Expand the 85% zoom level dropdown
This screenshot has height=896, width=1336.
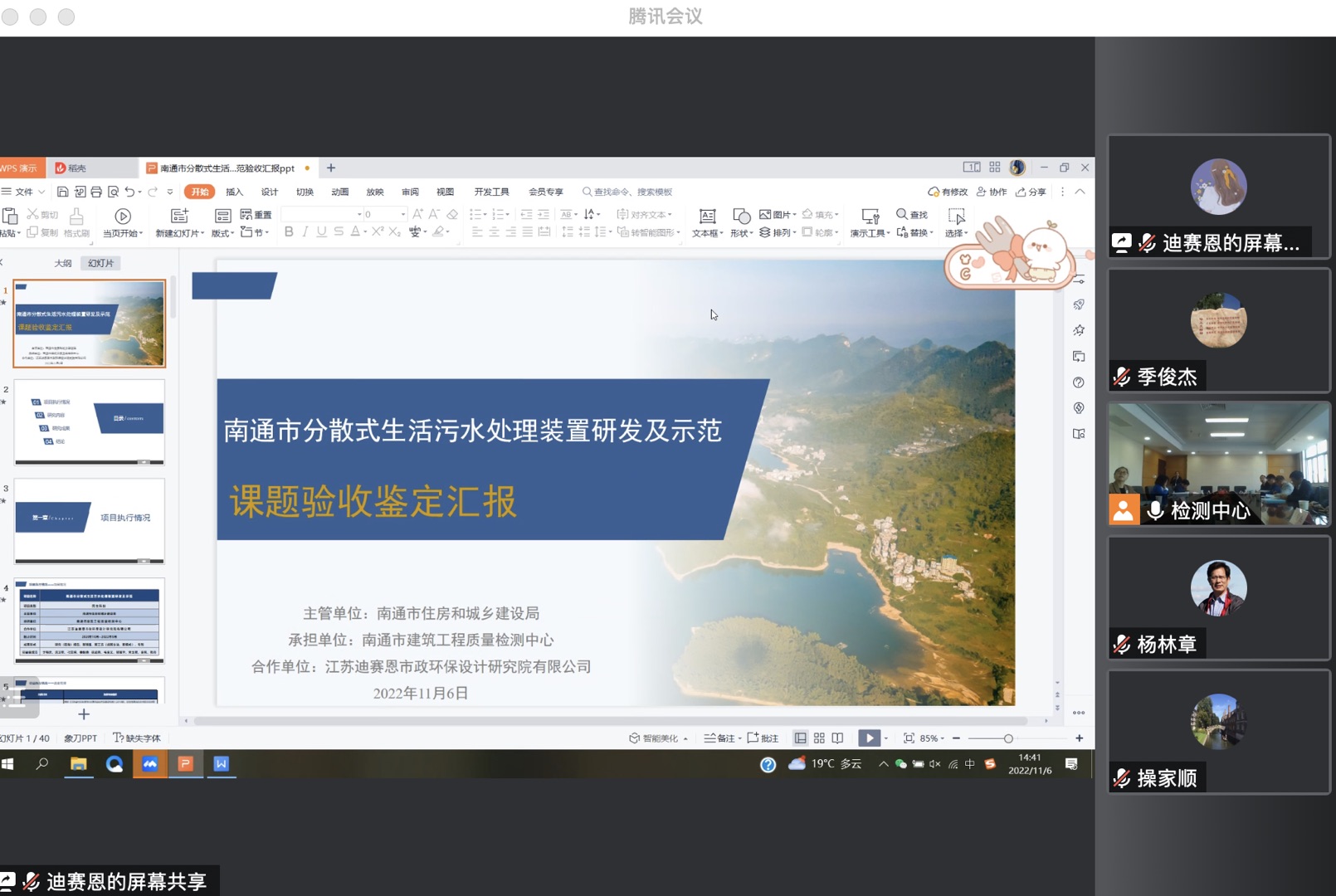943,738
